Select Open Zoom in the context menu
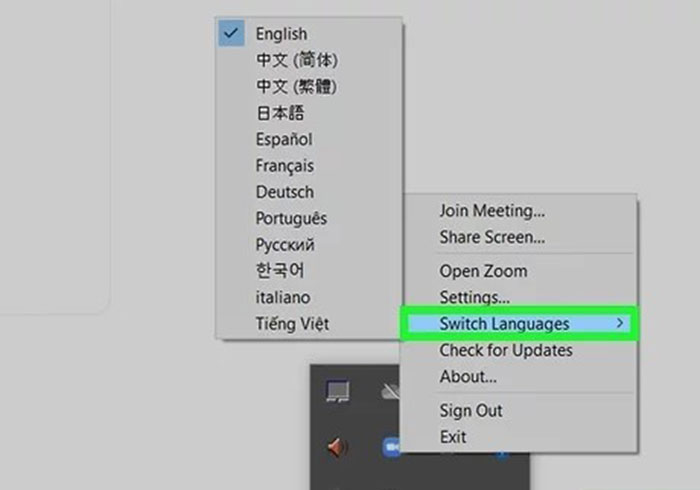The image size is (700, 490). (520, 271)
